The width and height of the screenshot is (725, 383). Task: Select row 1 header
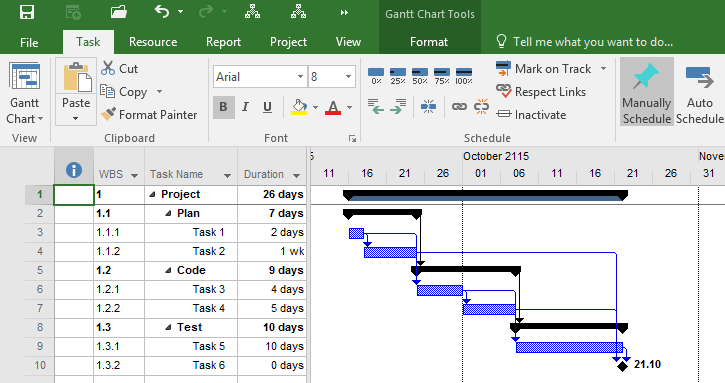(40, 195)
